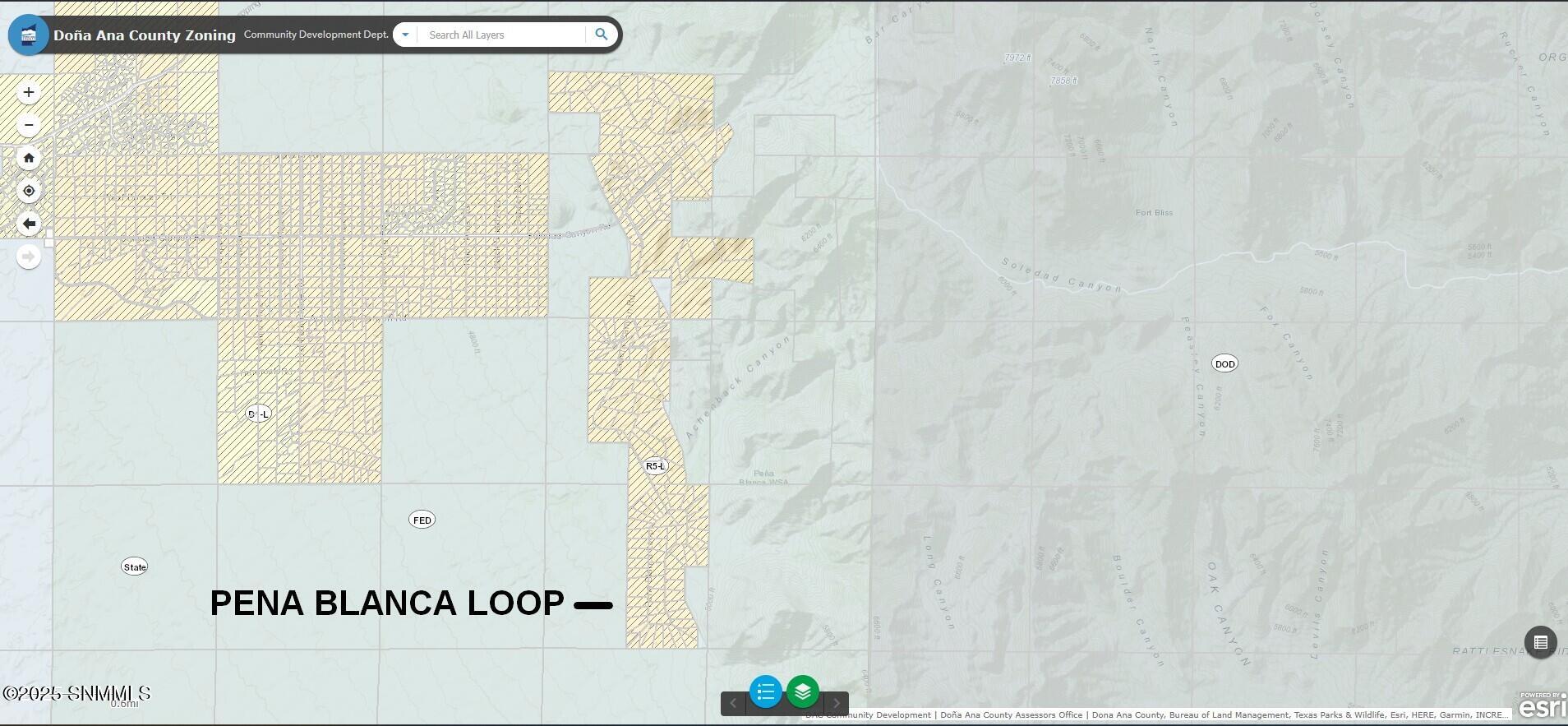Click the Achenback Canyon map label
1568x726 pixels.
point(738,386)
